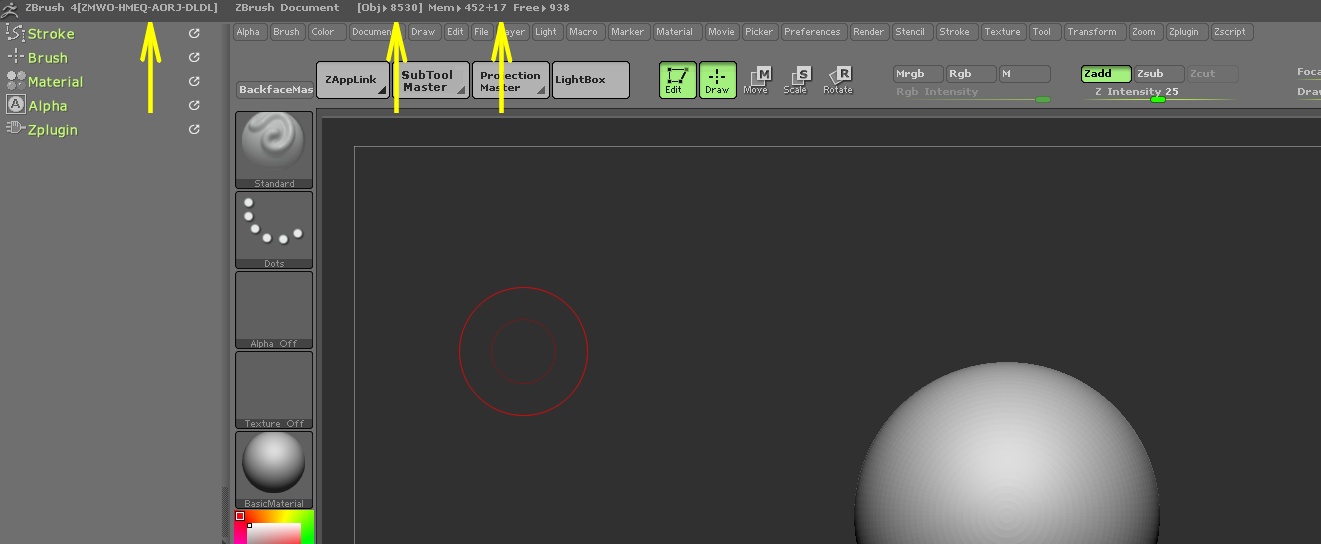This screenshot has width=1321, height=544.
Task: Expand the Brush palette
Action: (48, 58)
